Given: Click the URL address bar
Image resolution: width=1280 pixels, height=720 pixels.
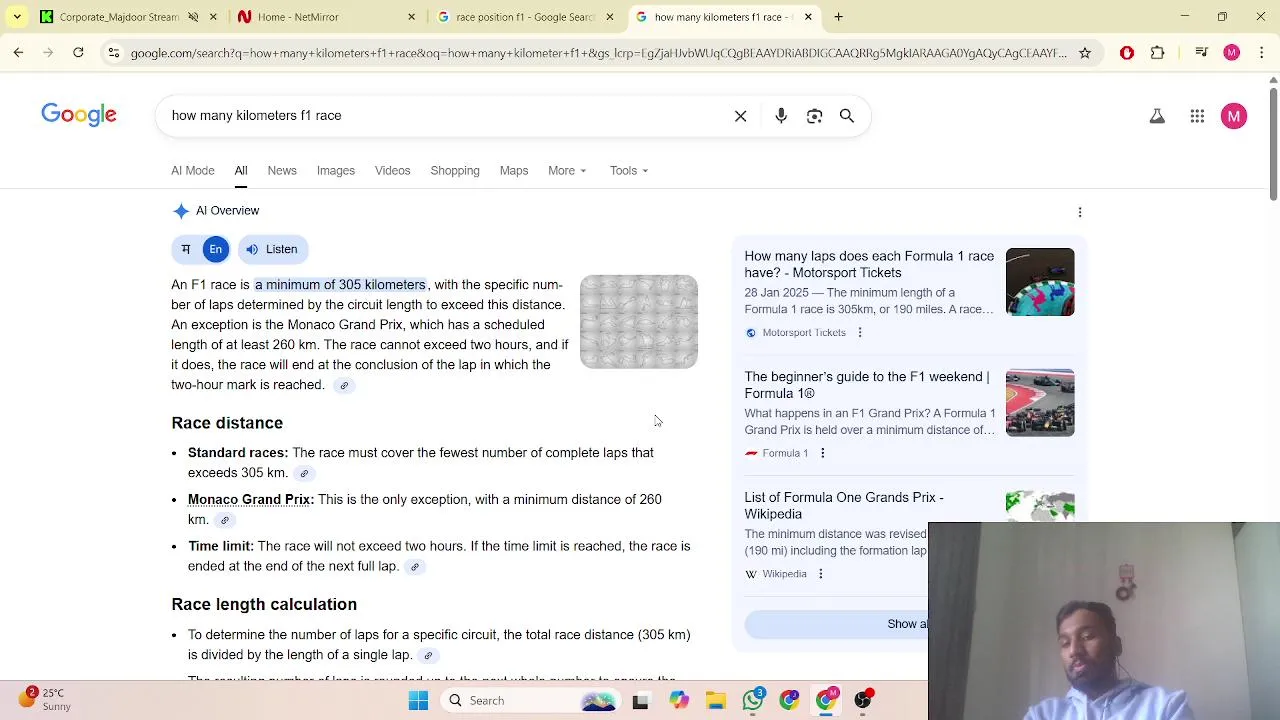Looking at the screenshot, I should pyautogui.click(x=598, y=53).
